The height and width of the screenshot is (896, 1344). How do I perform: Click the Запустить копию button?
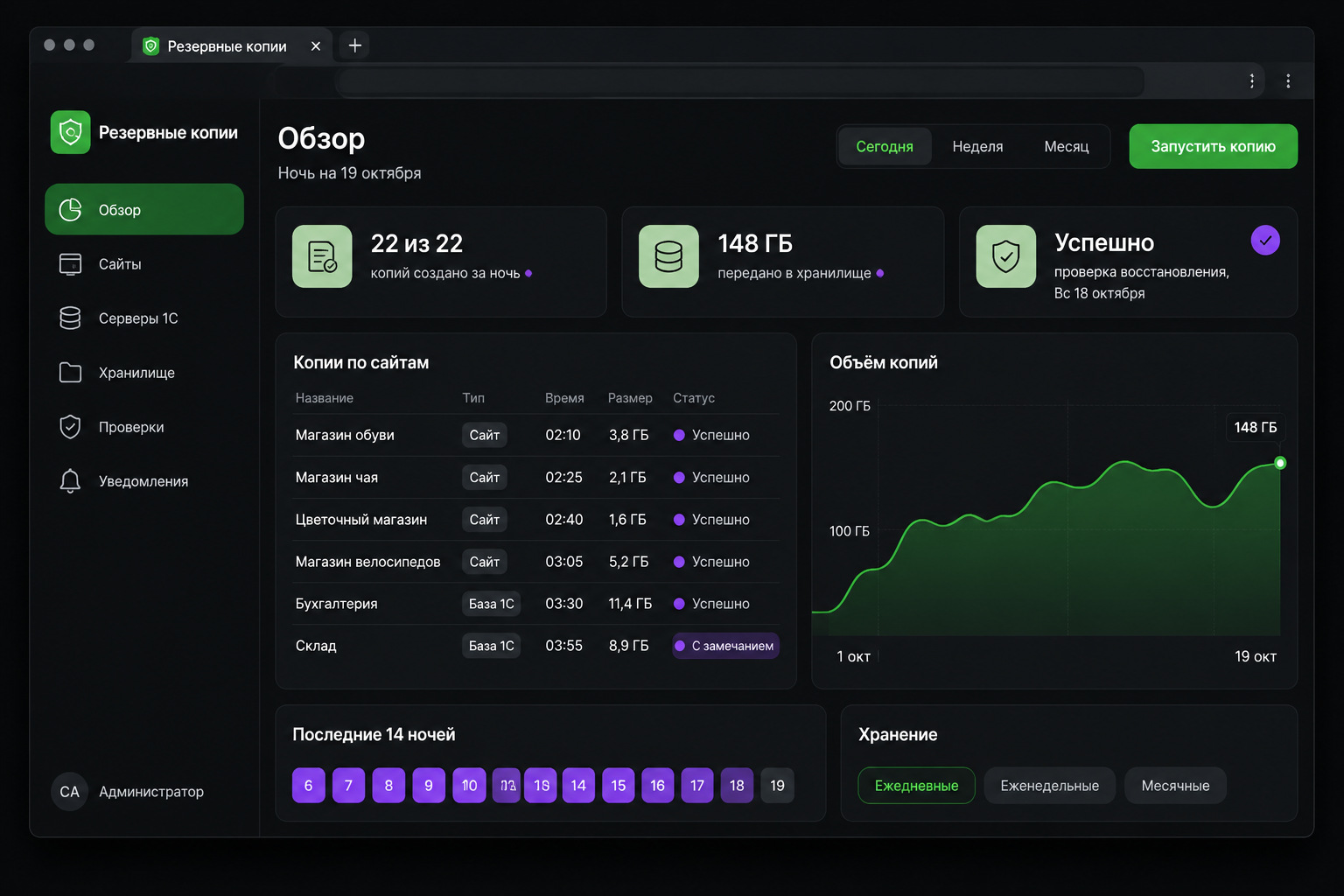[1213, 147]
